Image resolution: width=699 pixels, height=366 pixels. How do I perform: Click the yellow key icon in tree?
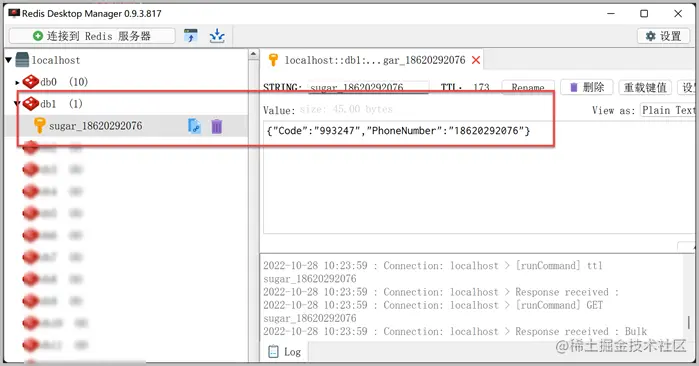(x=39, y=126)
